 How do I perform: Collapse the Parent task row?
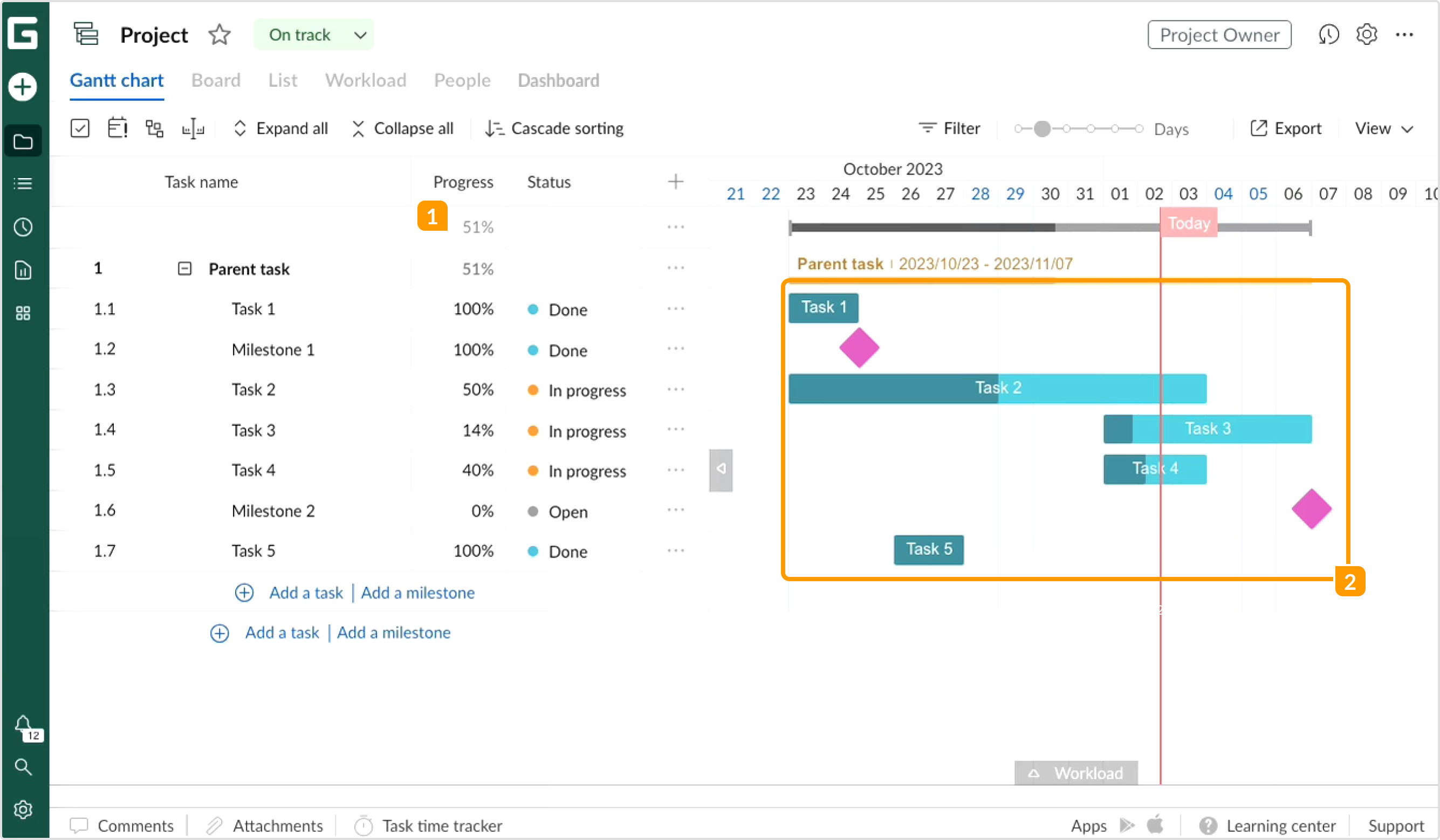click(184, 268)
